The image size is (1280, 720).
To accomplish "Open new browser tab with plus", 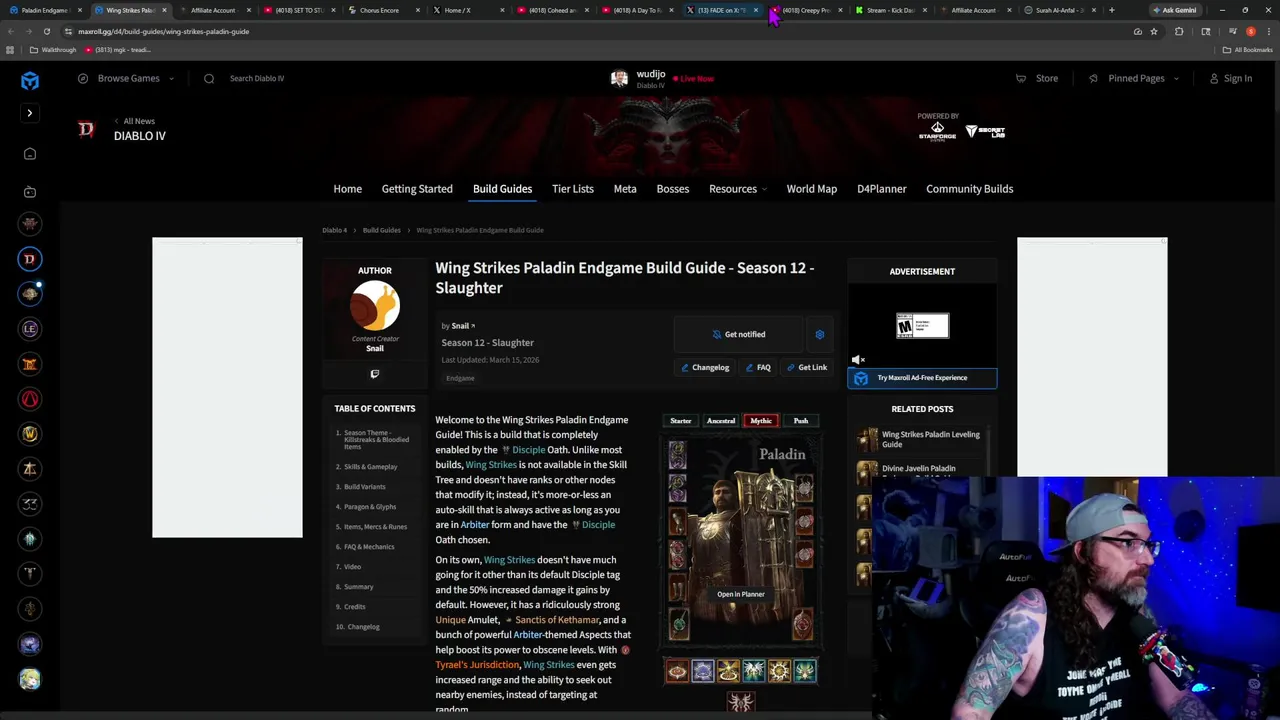I will tap(1111, 10).
